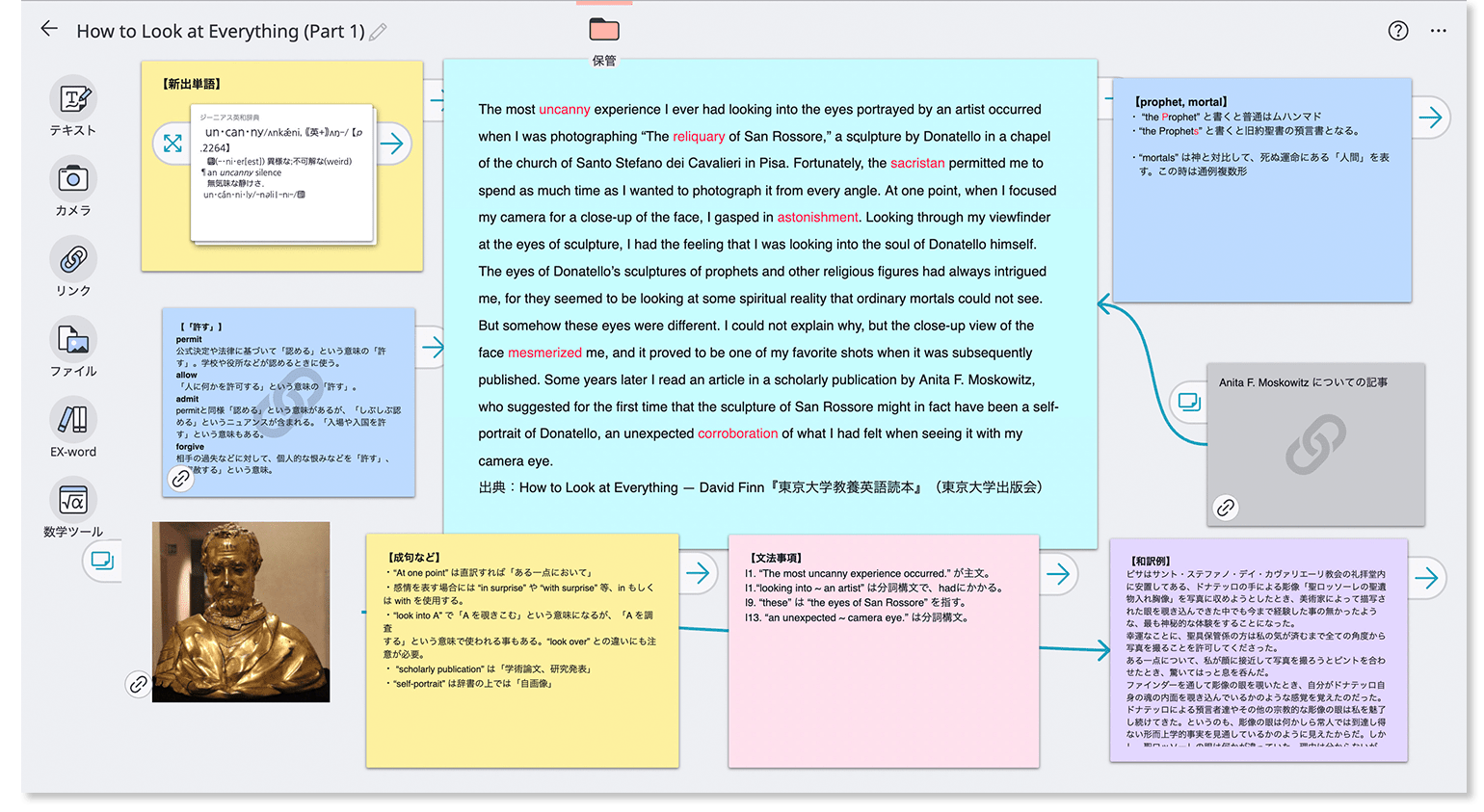Click the red word sacristan in the passage
The width and height of the screenshot is (1484, 812).
(x=917, y=163)
